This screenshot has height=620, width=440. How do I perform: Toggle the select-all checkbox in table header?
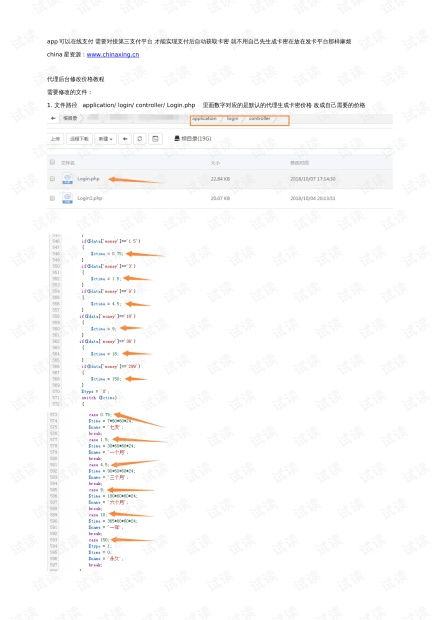click(x=52, y=162)
